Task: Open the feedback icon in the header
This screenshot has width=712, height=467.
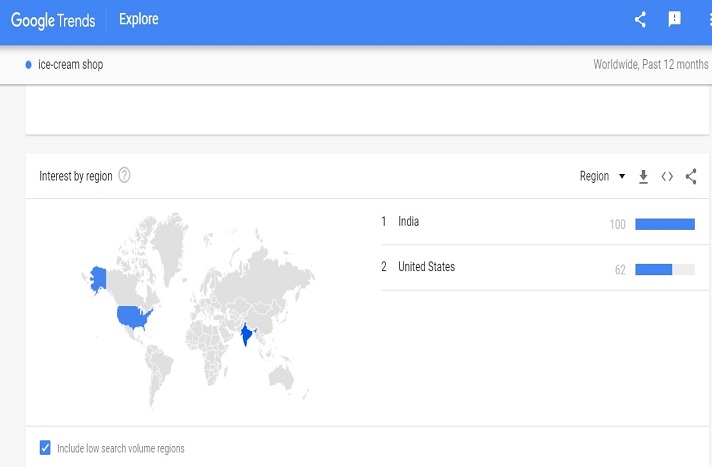Action: 674,19
